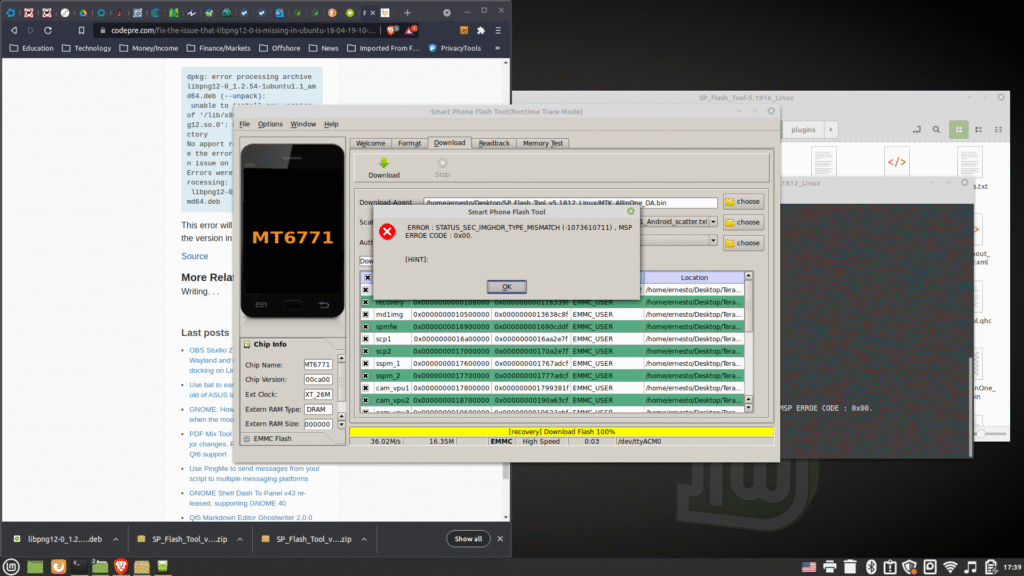
Task: Open the Linux Mint start menu
Action: pos(12,567)
